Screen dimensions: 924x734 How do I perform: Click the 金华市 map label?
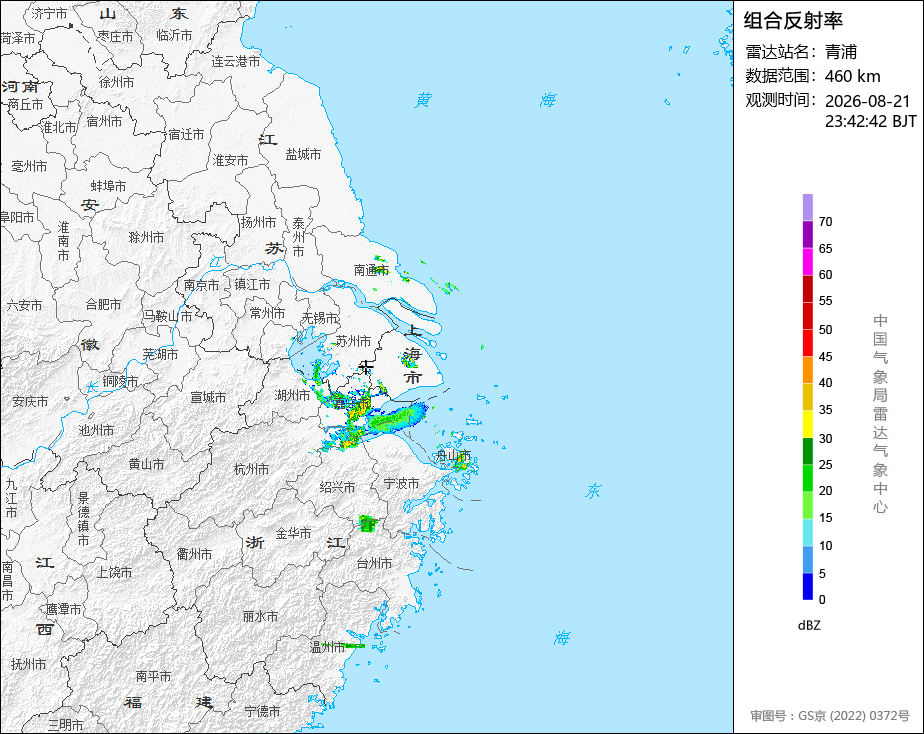tap(293, 533)
